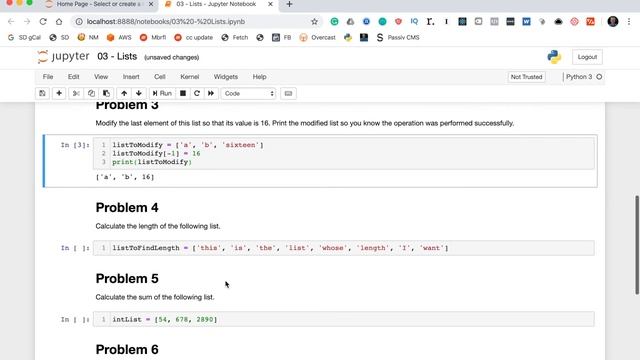Close the 03 - Lists notebook tab

pyautogui.click(x=270, y=4)
